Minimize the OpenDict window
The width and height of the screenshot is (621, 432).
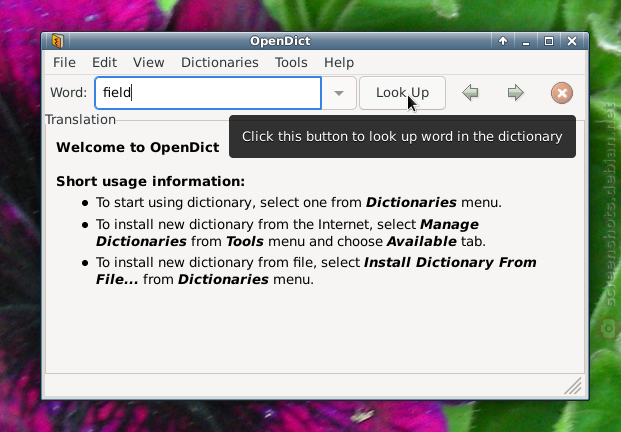(526, 41)
